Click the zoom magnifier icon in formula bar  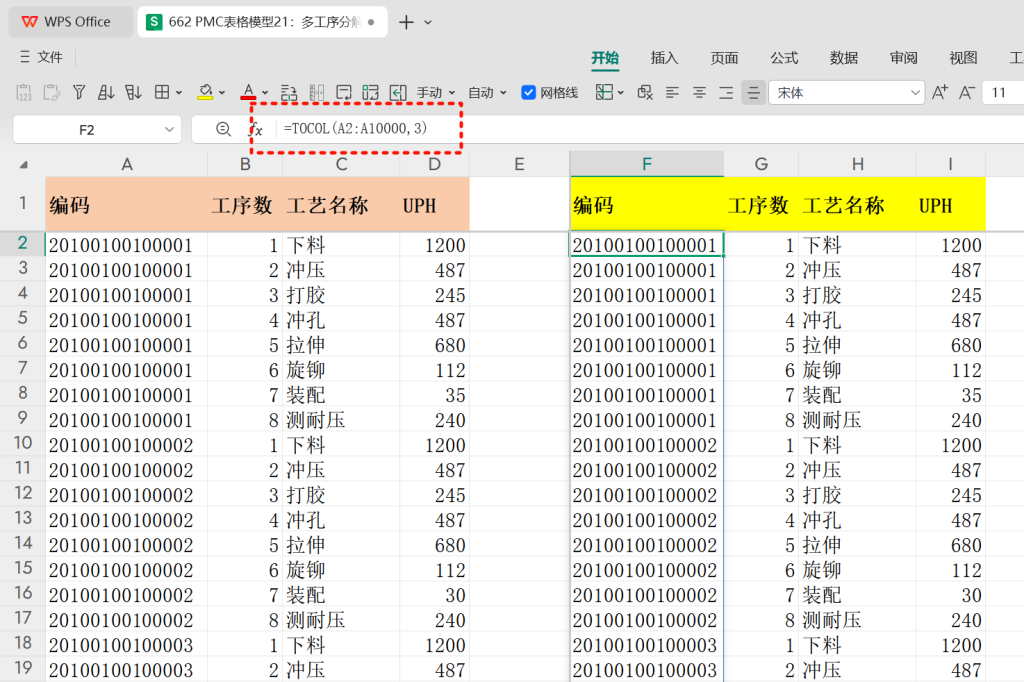(x=223, y=129)
